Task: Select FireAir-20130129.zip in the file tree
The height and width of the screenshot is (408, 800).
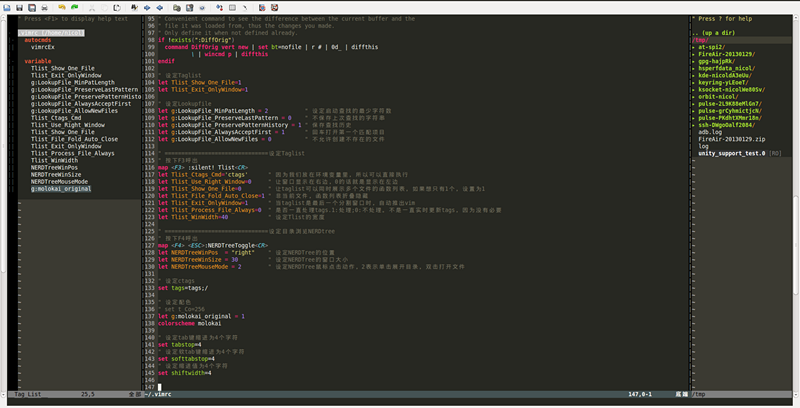Action: [731, 138]
